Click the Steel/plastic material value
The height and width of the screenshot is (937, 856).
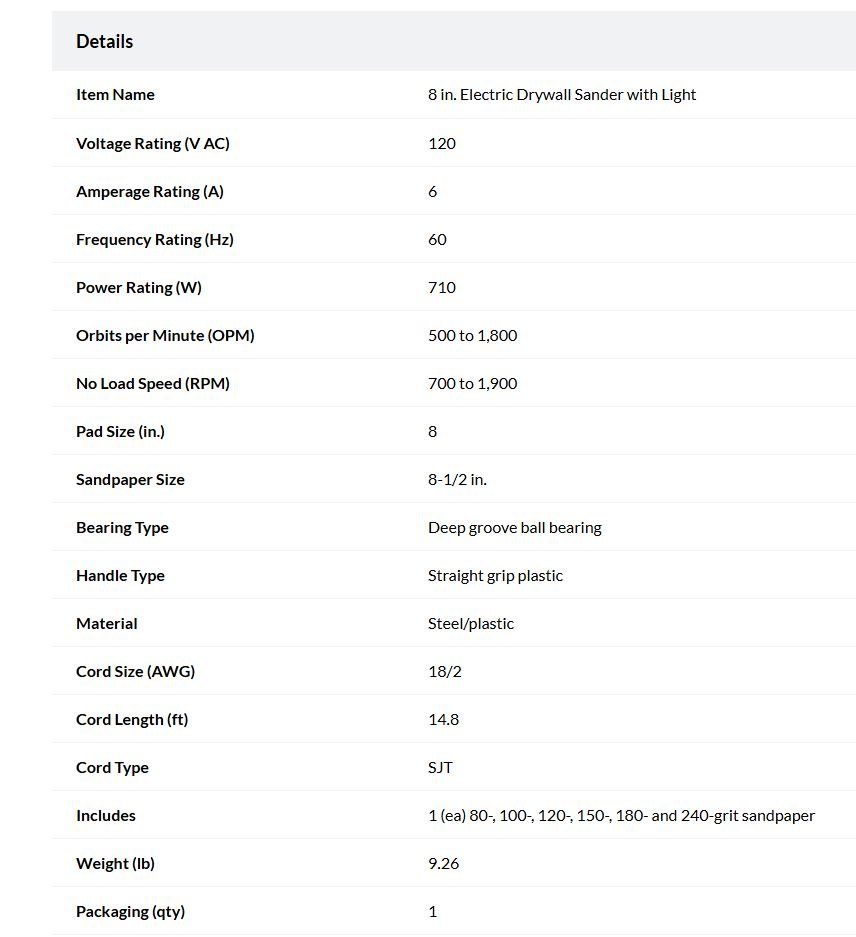pos(471,623)
